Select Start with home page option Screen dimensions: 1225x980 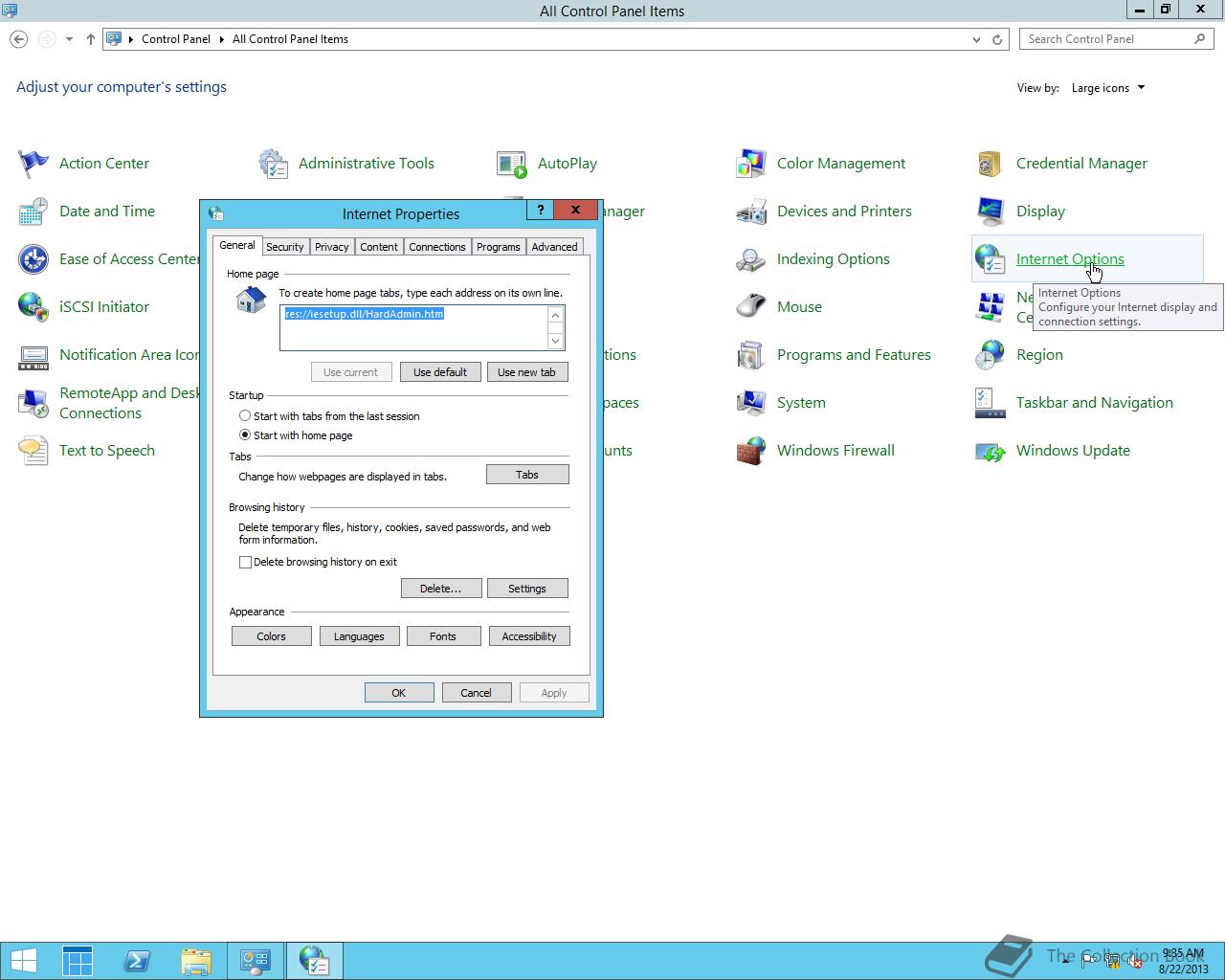pos(245,435)
